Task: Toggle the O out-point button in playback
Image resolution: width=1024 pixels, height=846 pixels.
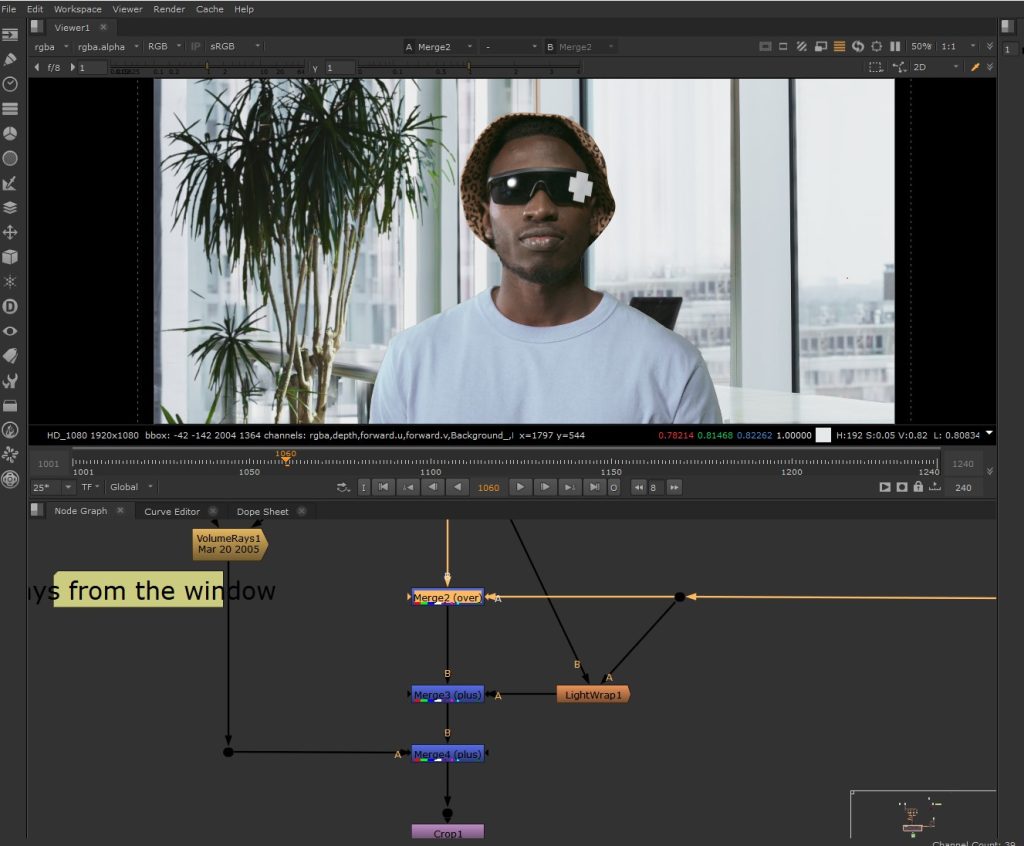Action: click(x=614, y=487)
